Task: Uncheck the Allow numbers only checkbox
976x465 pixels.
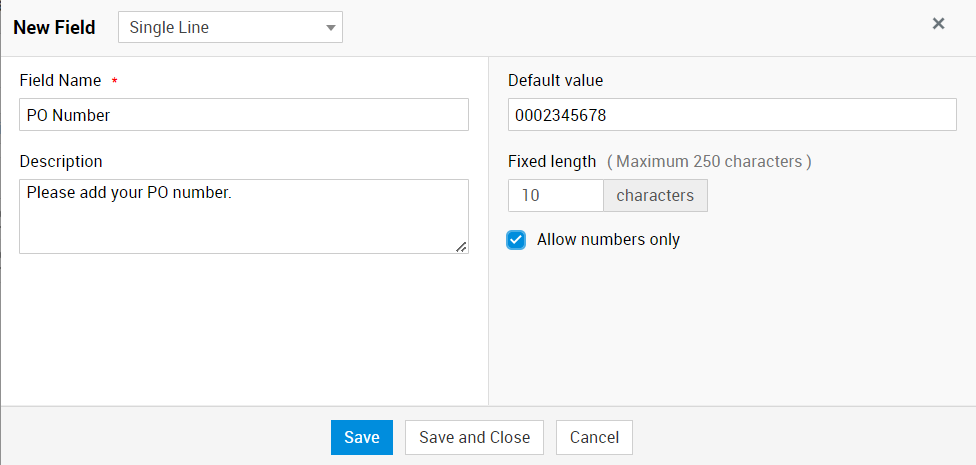Action: coord(516,240)
